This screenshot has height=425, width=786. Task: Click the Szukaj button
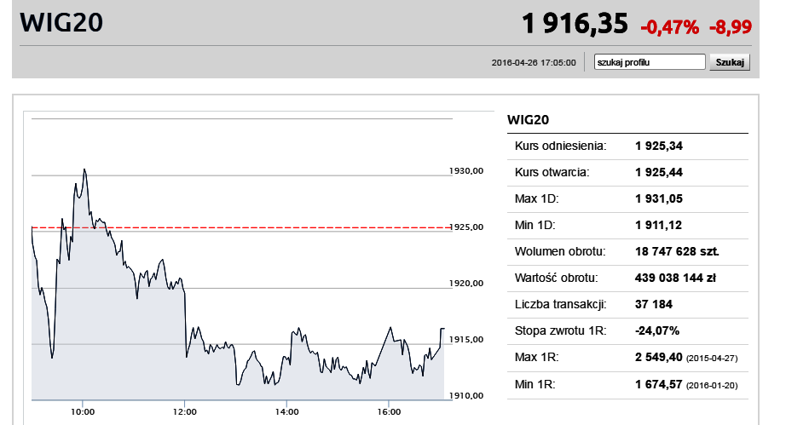click(x=729, y=62)
